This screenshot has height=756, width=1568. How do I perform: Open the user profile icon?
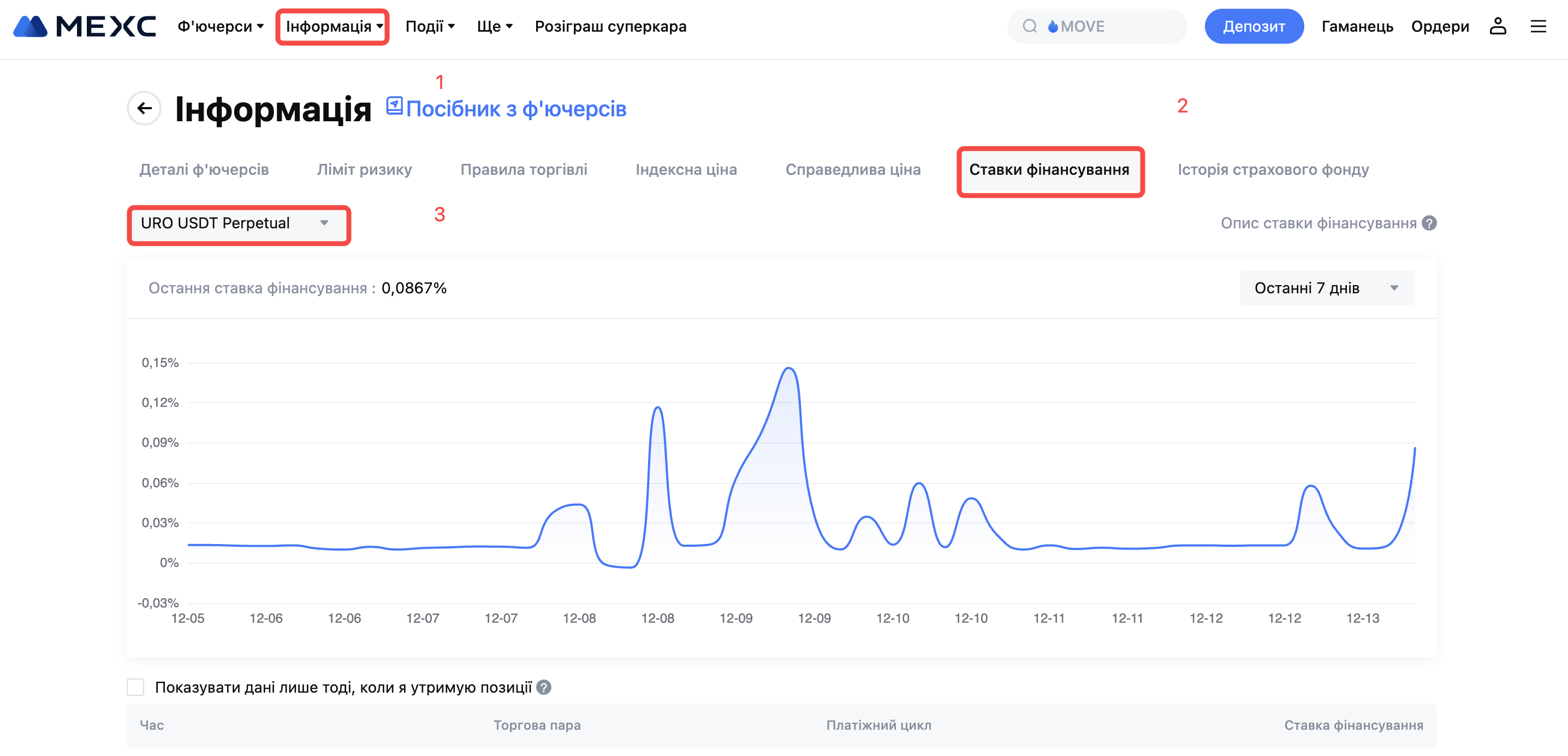tap(1498, 26)
